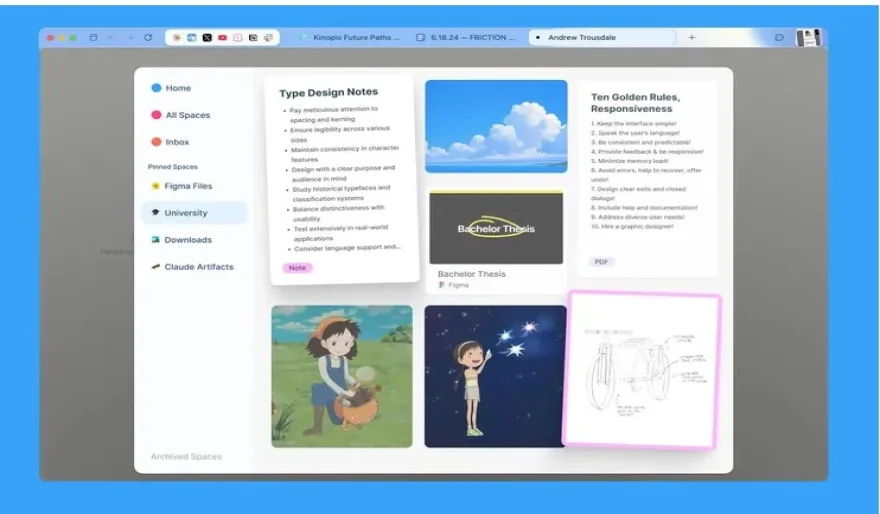Click the Downloads picture icon
Image resolution: width=880 pixels, height=514 pixels.
(155, 240)
